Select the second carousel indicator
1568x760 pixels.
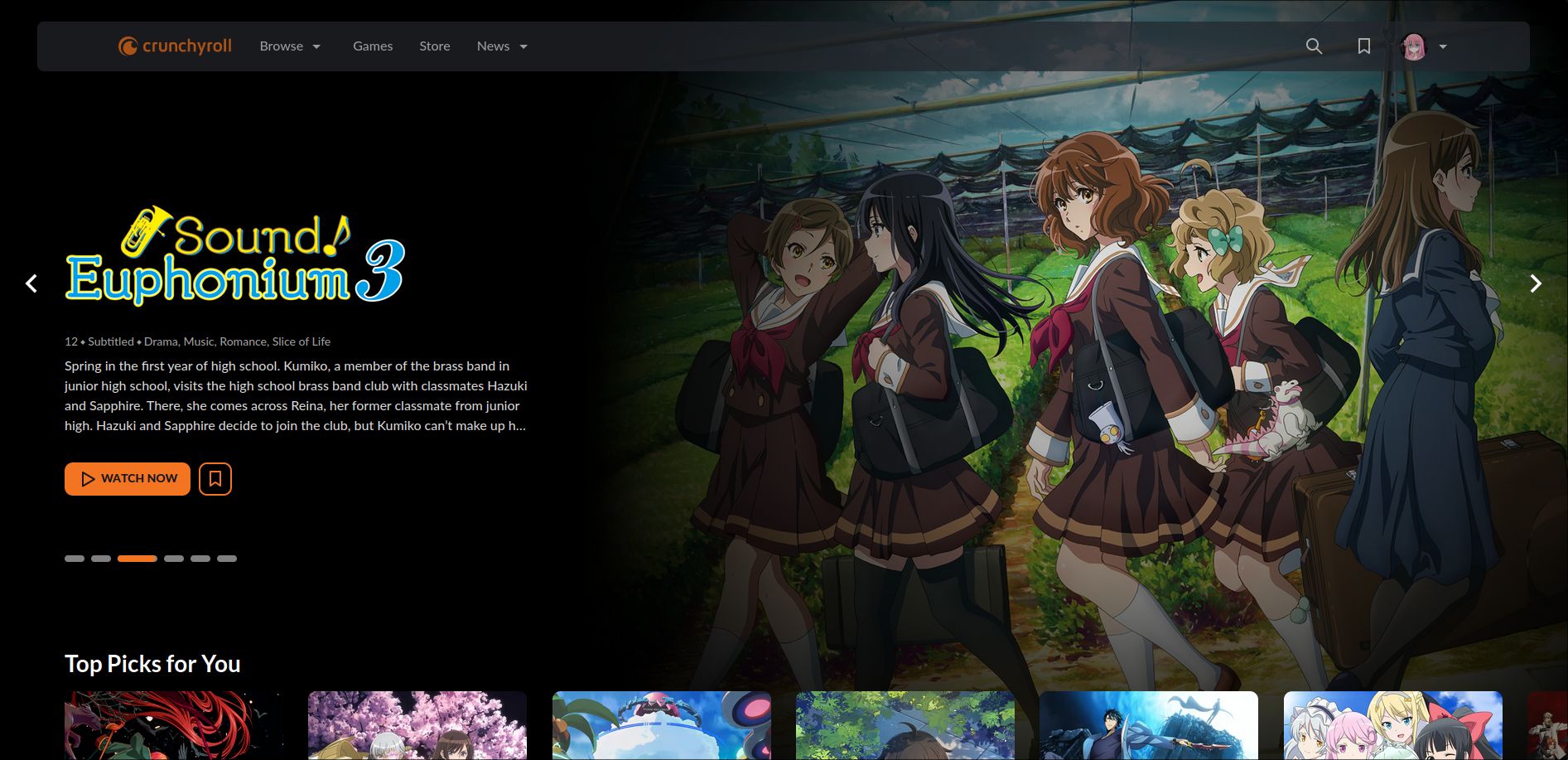coord(101,559)
